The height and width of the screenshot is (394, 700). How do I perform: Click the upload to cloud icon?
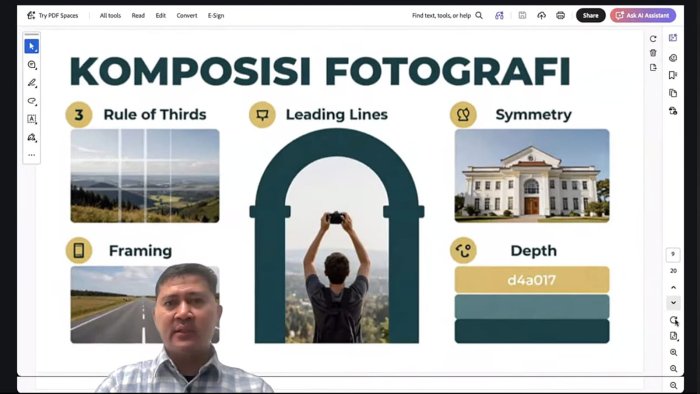(x=542, y=16)
